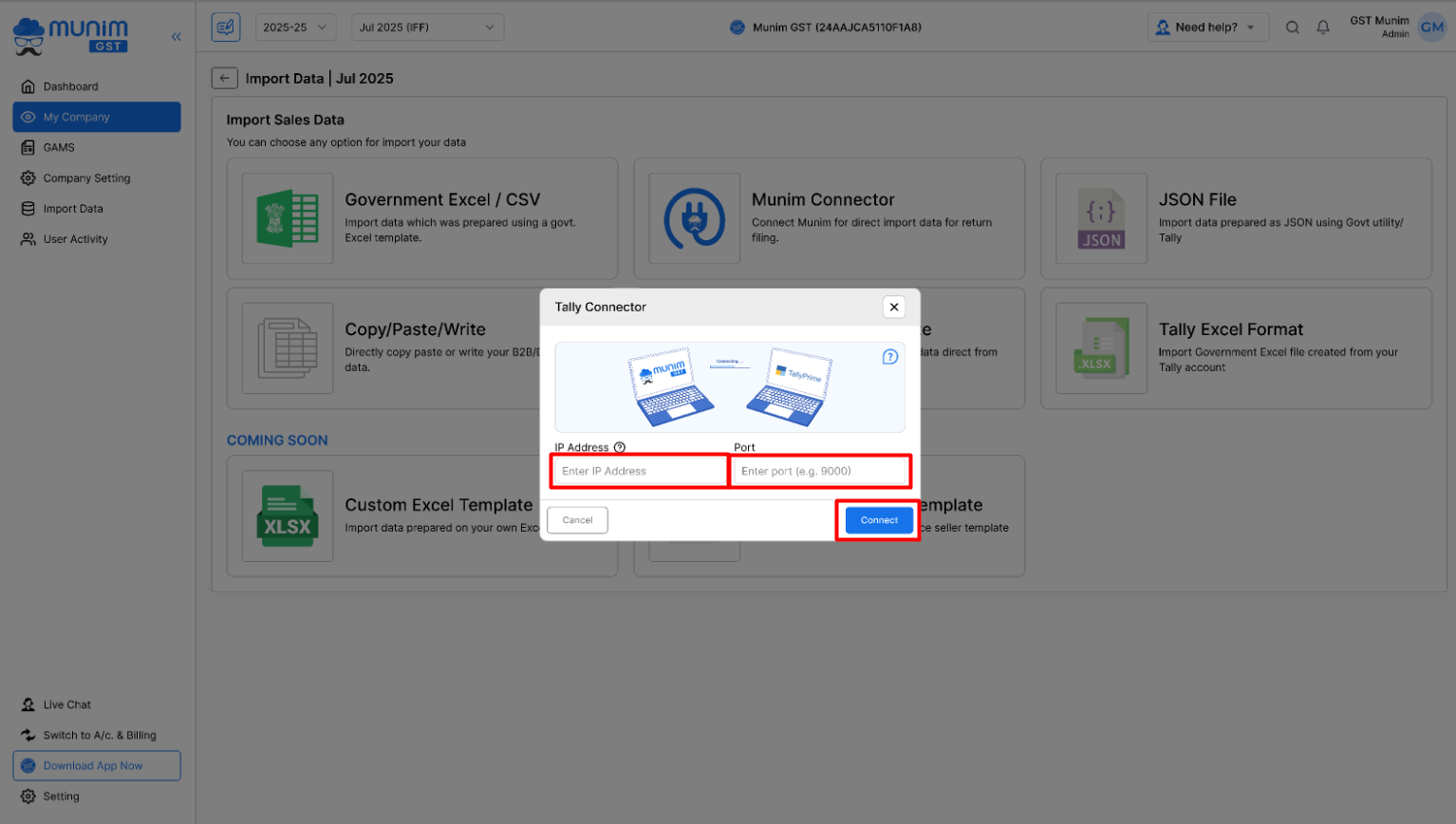This screenshot has width=1456, height=824.
Task: Close the Tally Connector dialog
Action: (893, 307)
